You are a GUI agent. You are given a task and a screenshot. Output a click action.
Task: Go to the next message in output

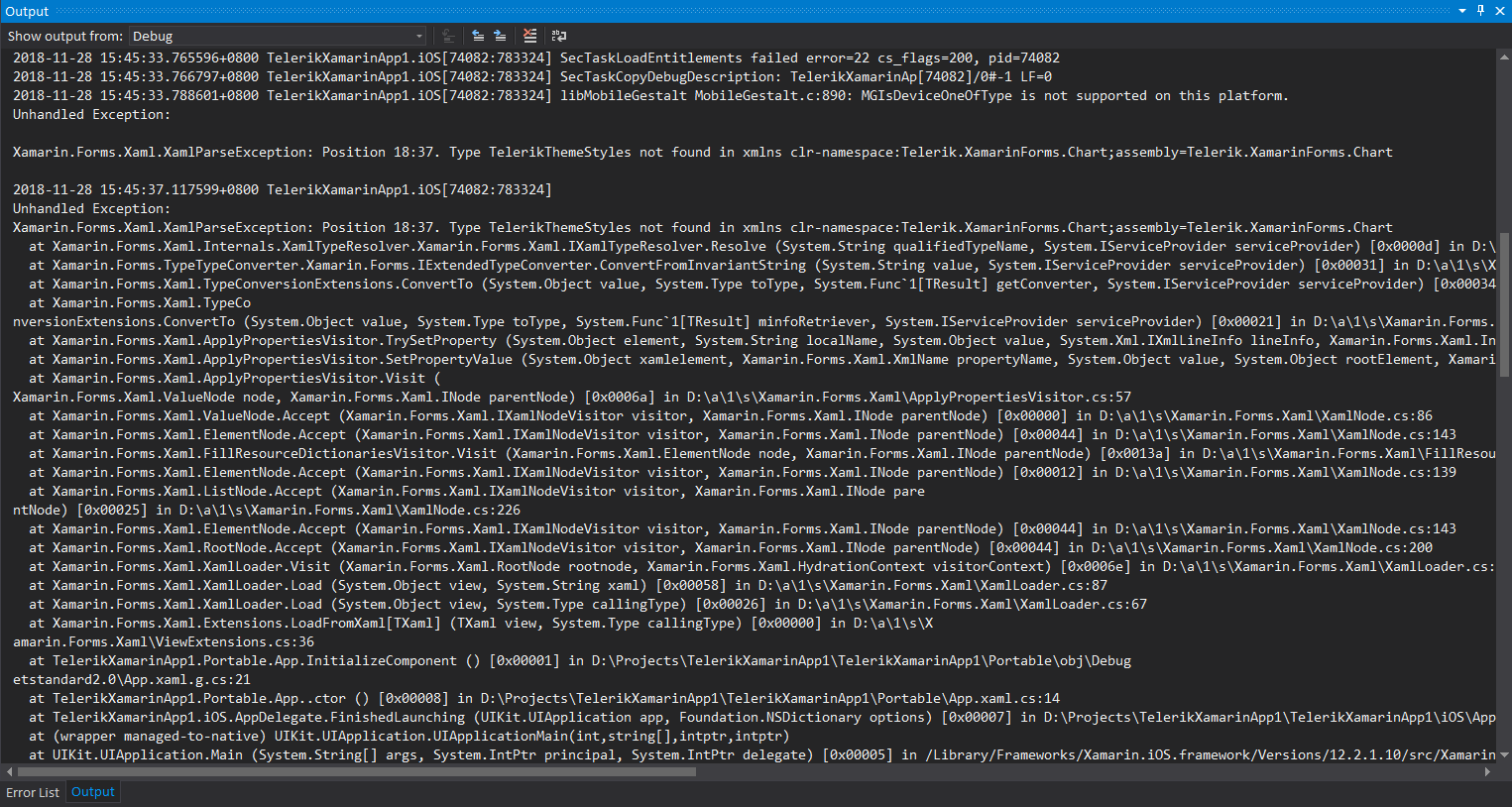500,36
